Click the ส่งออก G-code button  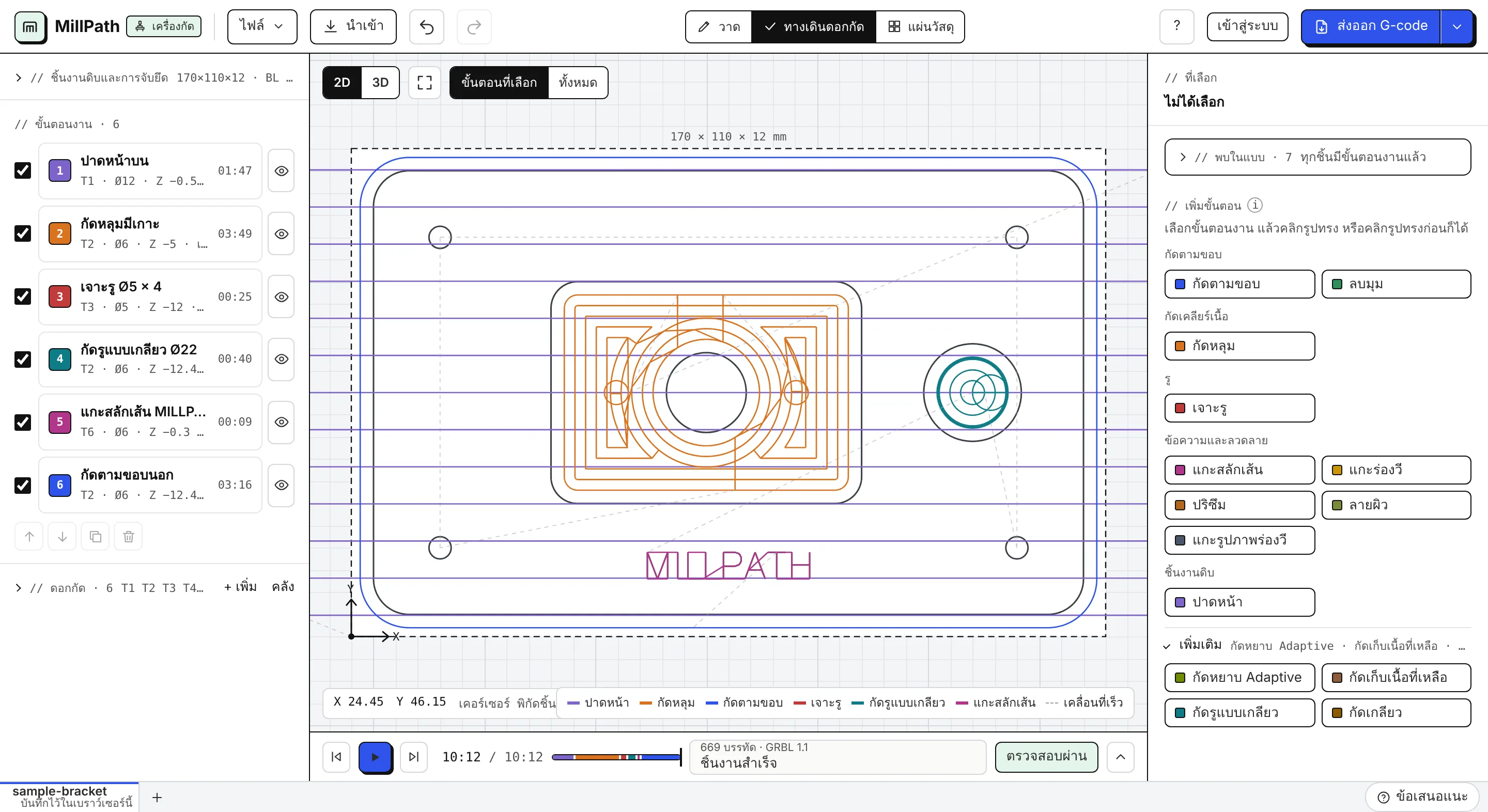coord(1371,26)
